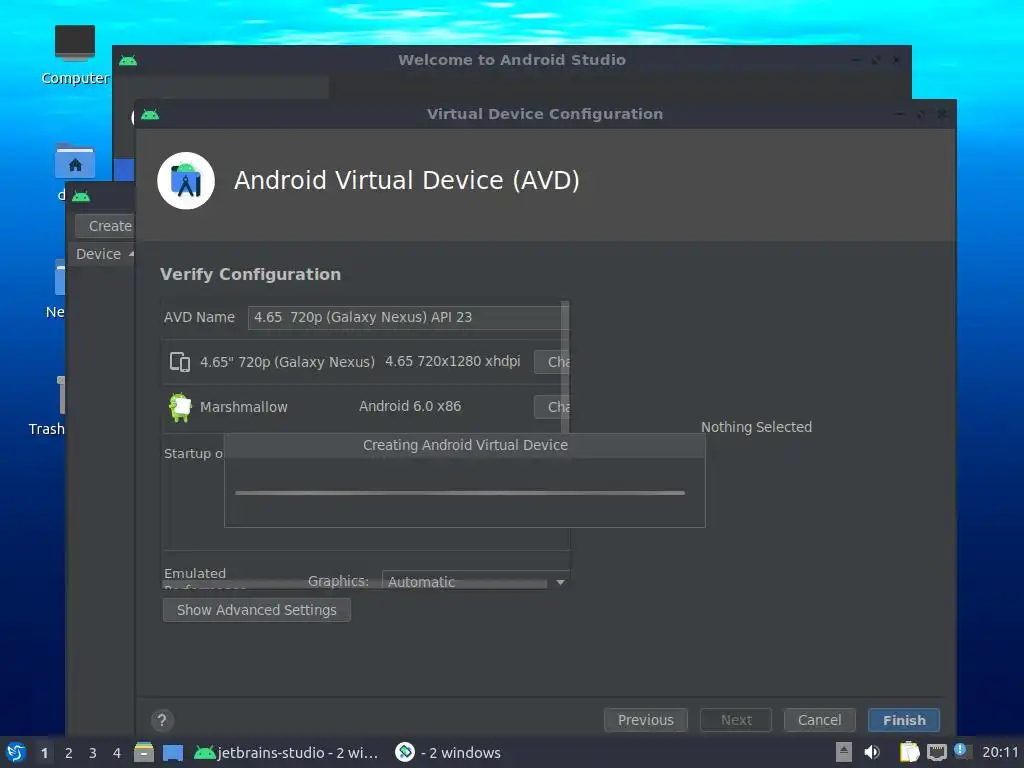Screen dimensions: 1024x768
Task: Open the help question mark icon
Action: pos(162,720)
